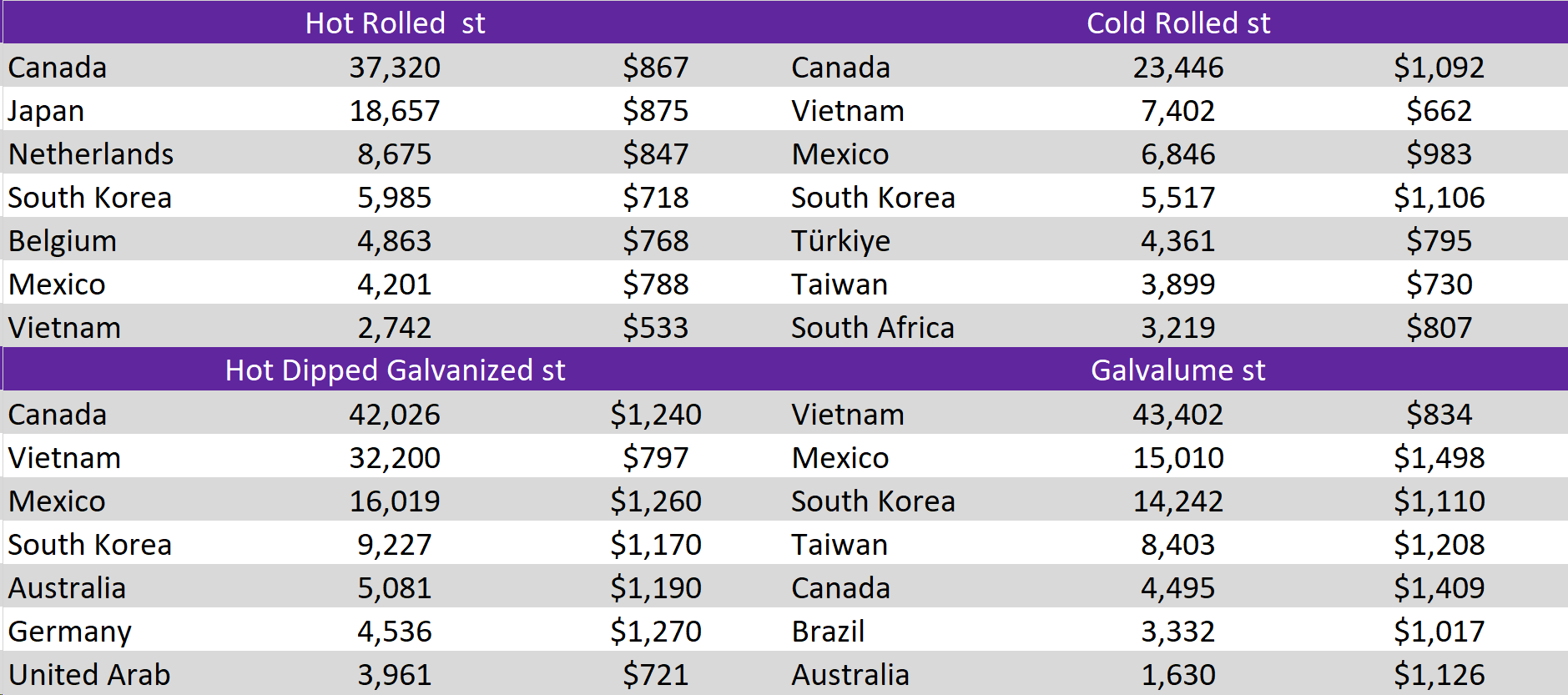
Task: Select the Hot Dipped Galvanized st header
Action: pos(395,370)
